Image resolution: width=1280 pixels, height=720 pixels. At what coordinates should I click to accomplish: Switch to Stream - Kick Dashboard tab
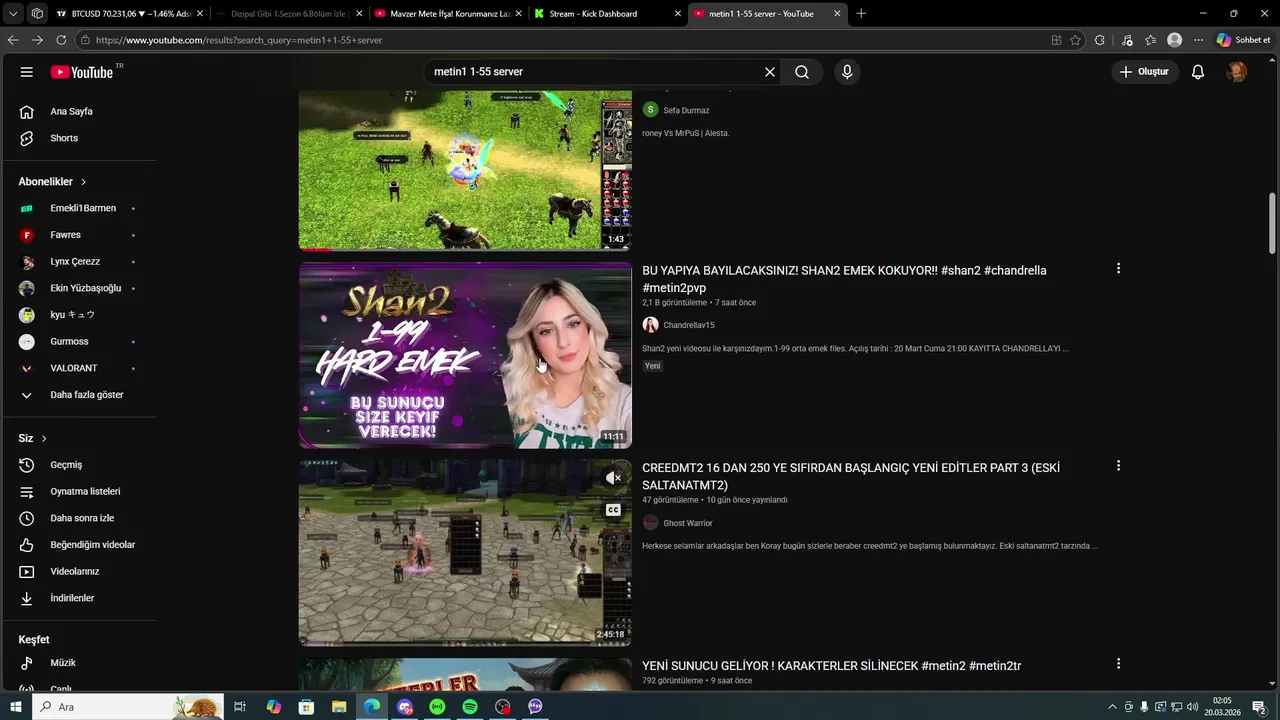click(x=607, y=14)
